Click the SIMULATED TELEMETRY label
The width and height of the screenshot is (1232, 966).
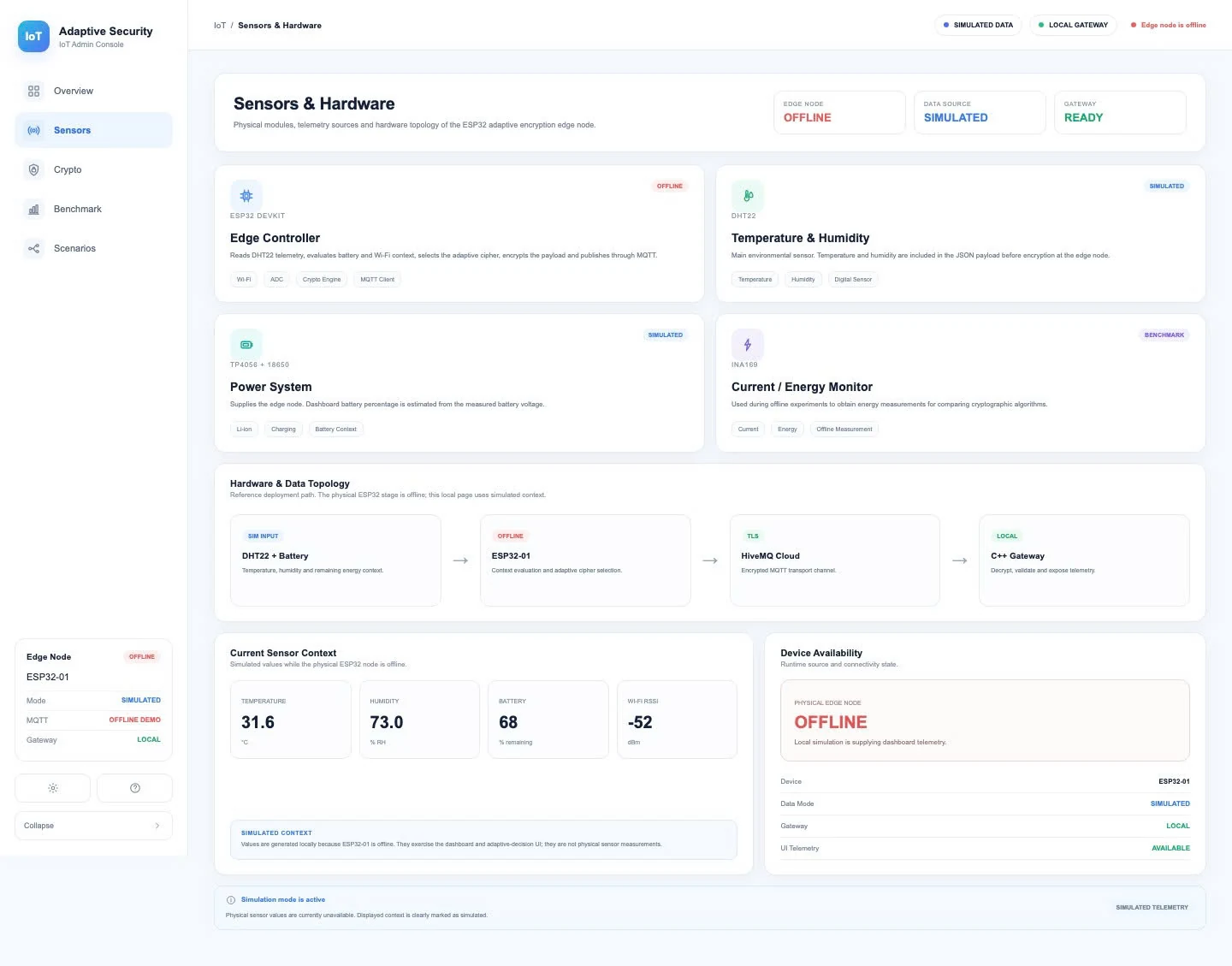[1152, 907]
